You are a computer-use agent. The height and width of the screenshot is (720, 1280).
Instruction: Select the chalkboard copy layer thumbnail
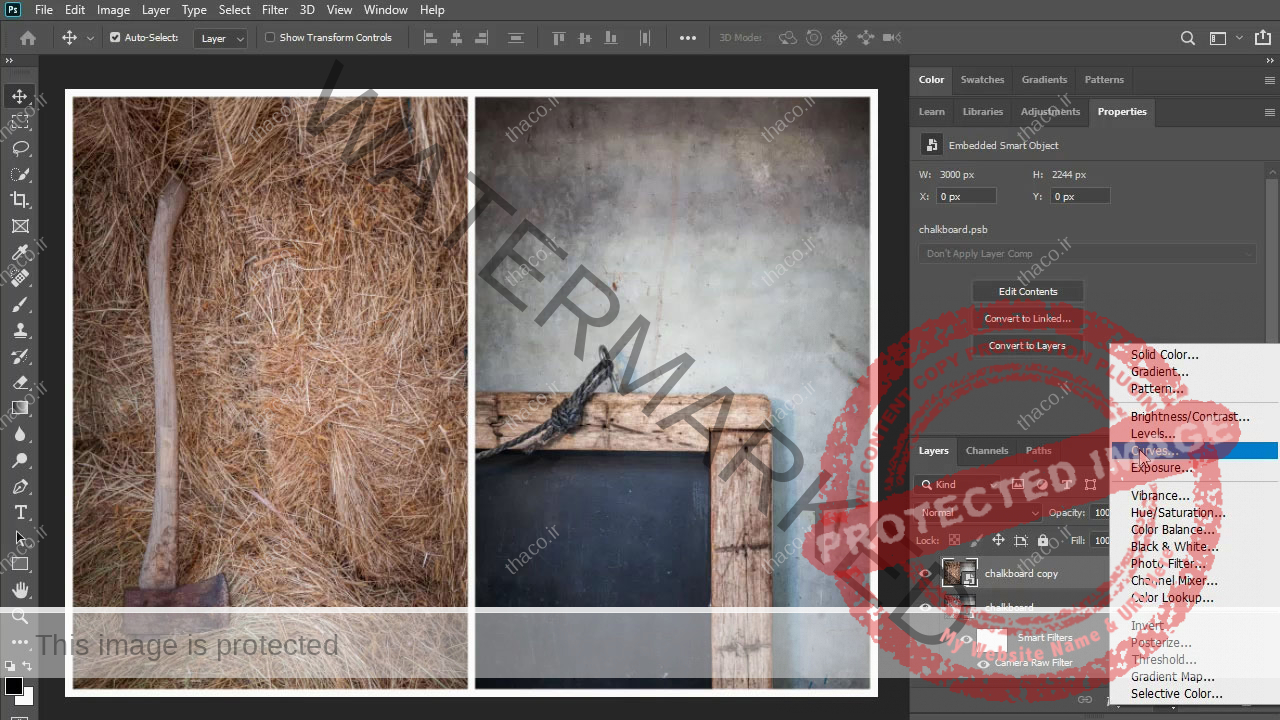tap(958, 574)
